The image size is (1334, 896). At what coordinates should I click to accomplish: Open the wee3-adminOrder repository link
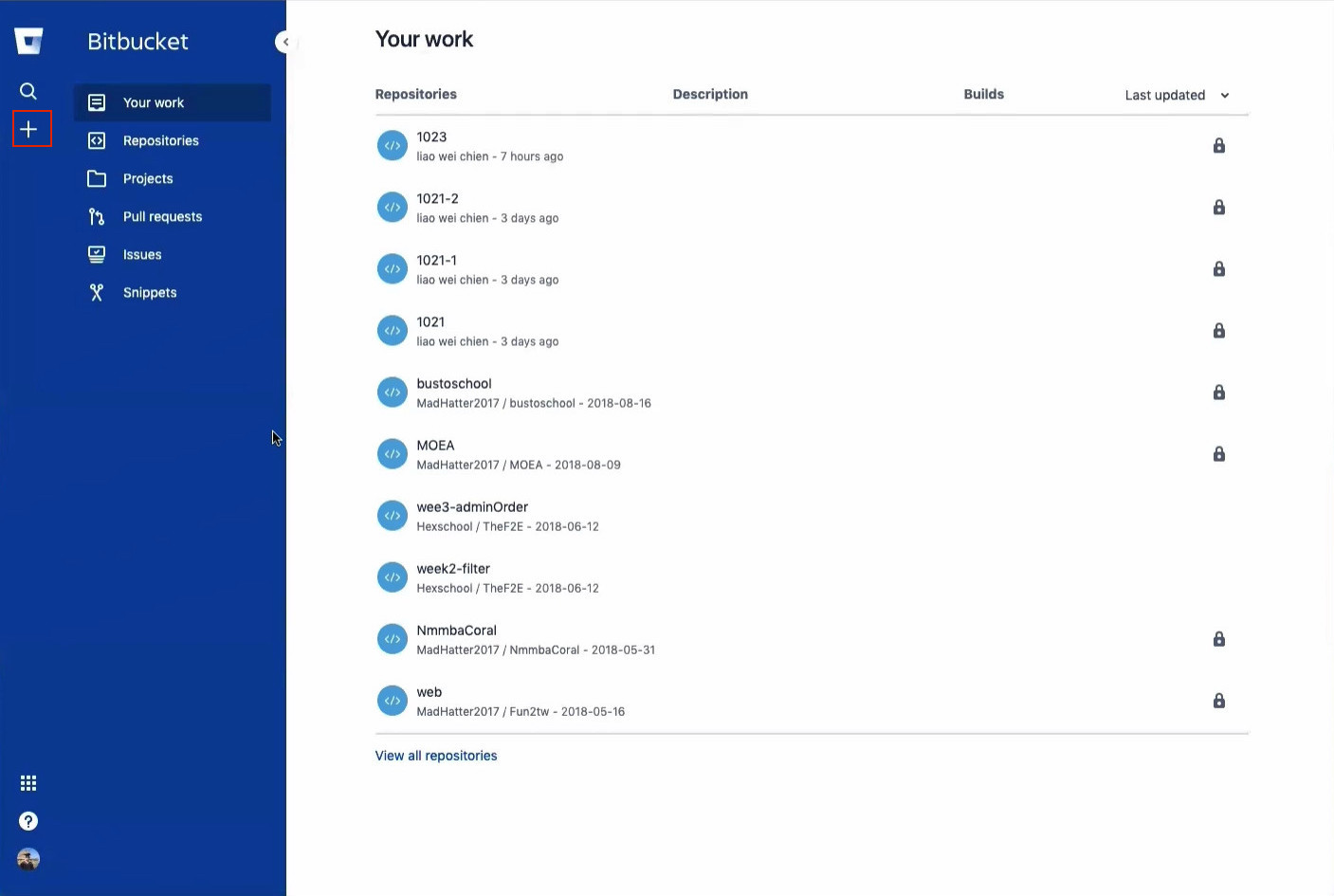(x=472, y=506)
